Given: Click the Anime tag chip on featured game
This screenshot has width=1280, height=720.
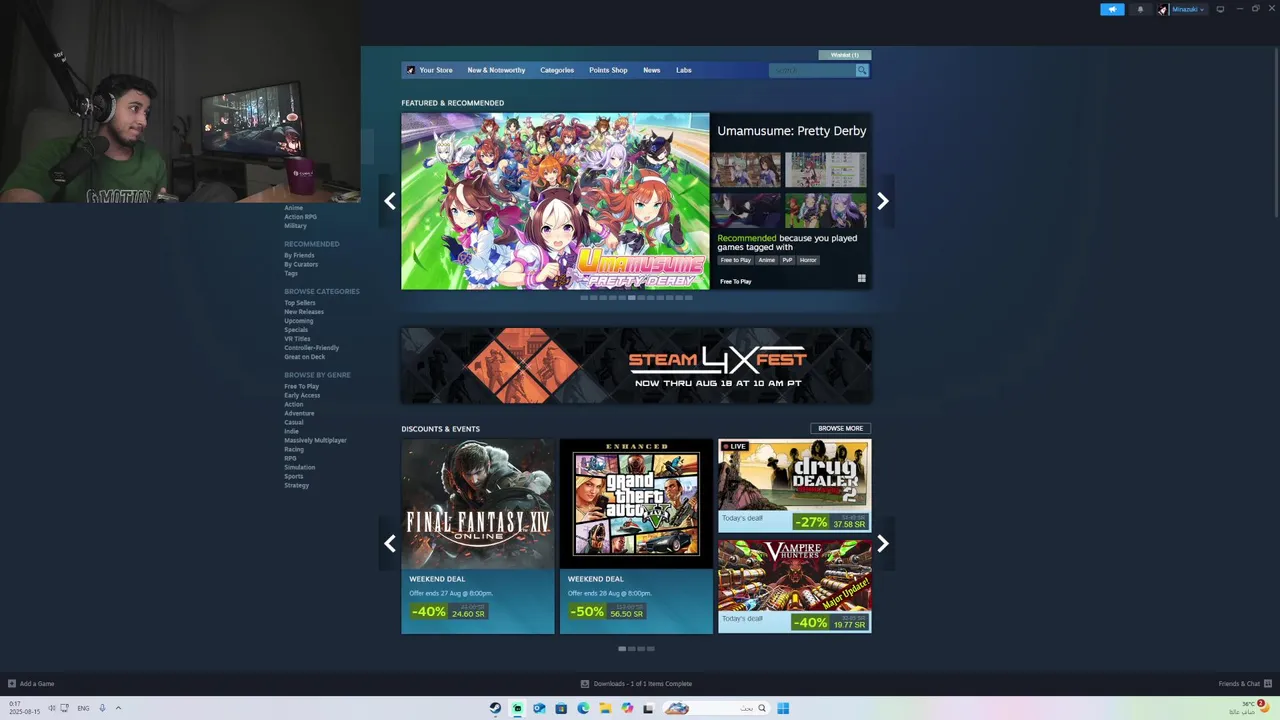Looking at the screenshot, I should pos(766,260).
